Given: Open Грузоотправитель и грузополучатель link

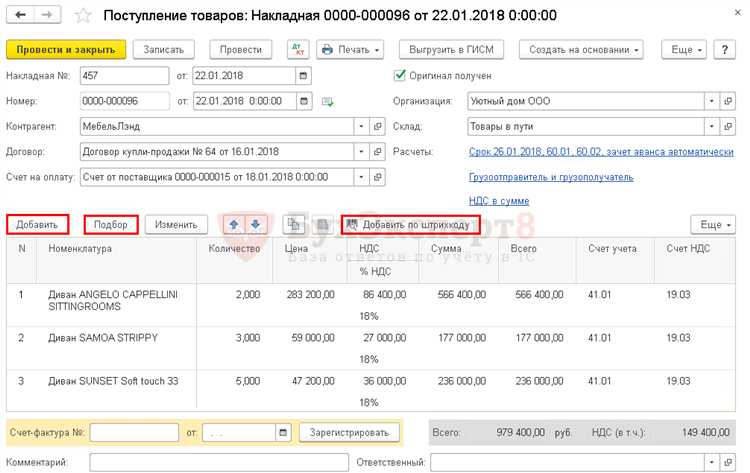Looking at the screenshot, I should 550,177.
